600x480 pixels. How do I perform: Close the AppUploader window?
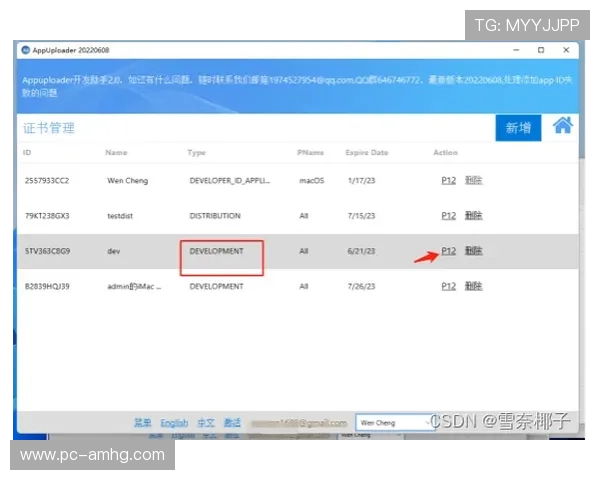566,50
